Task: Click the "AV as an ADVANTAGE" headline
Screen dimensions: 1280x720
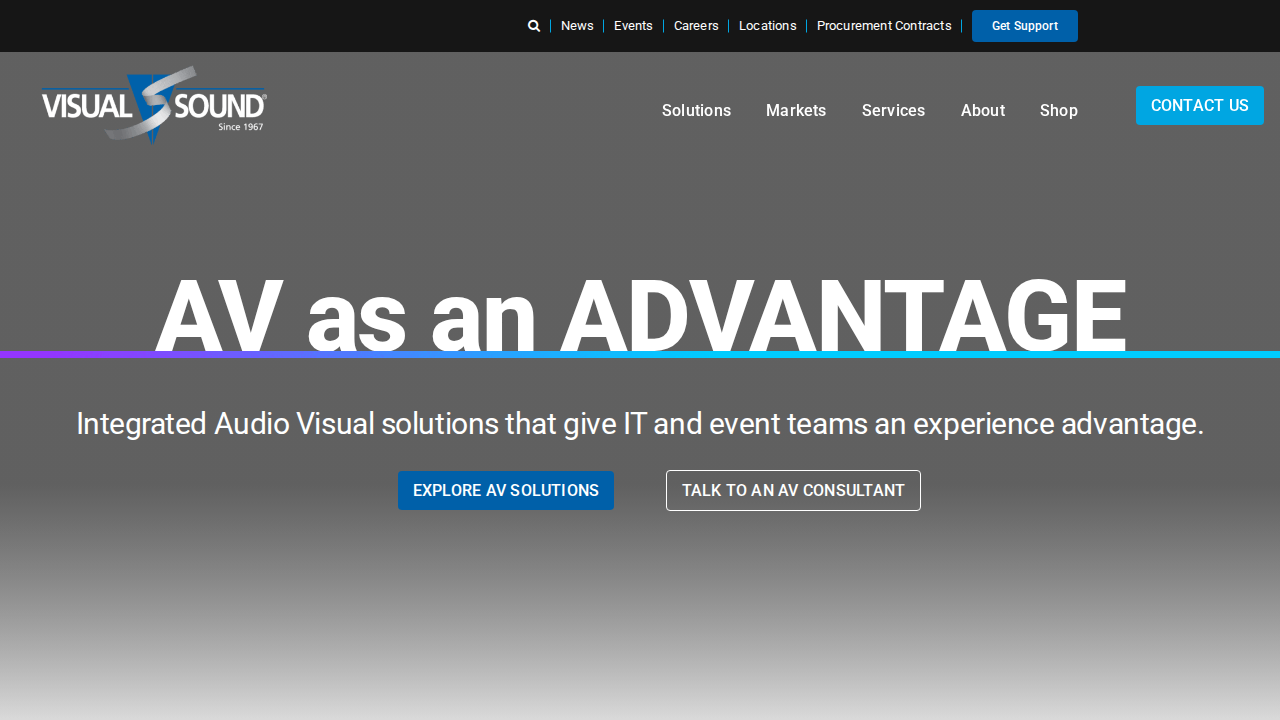Action: (641, 316)
